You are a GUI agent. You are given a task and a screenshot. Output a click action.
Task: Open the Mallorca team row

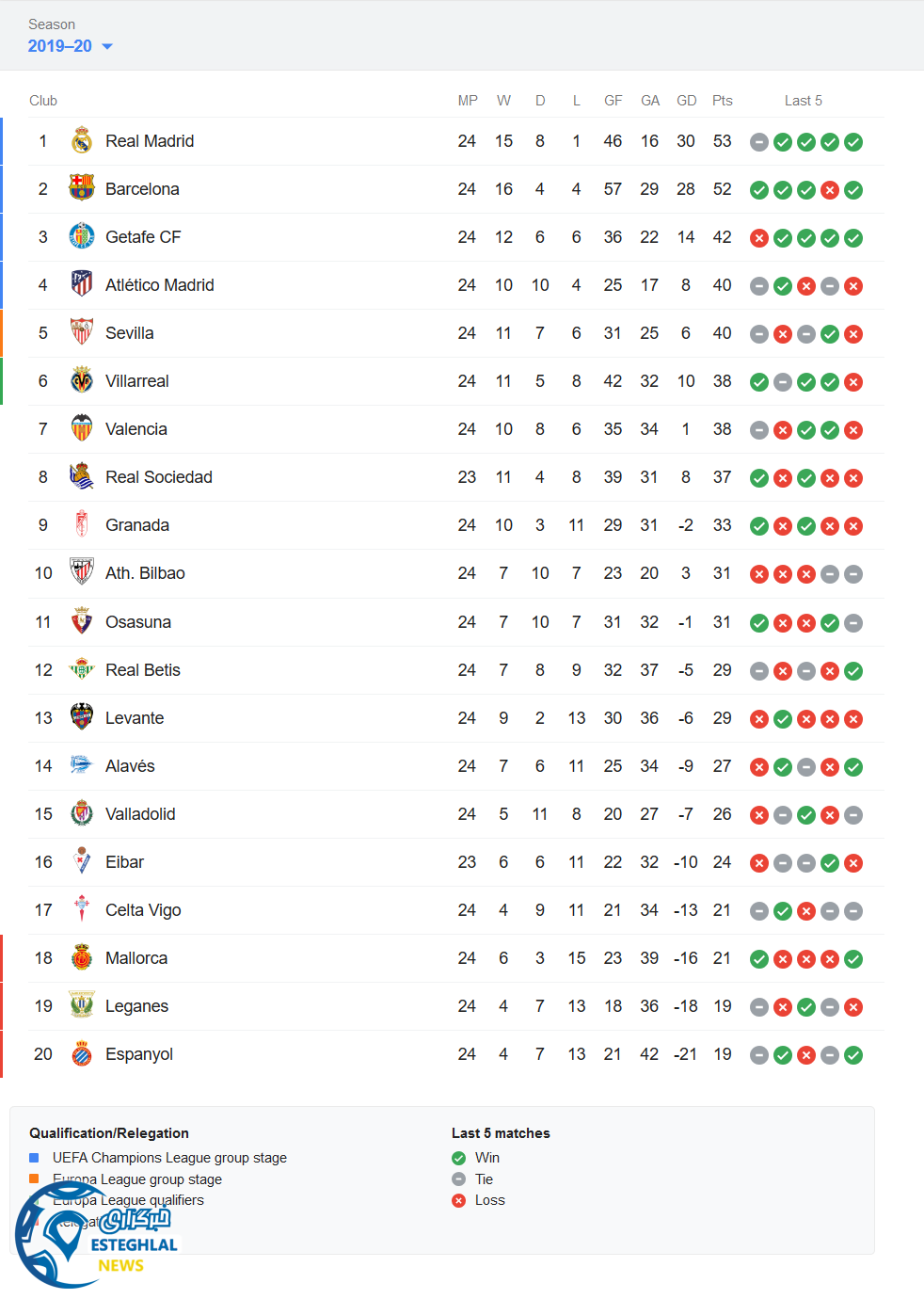tap(136, 958)
